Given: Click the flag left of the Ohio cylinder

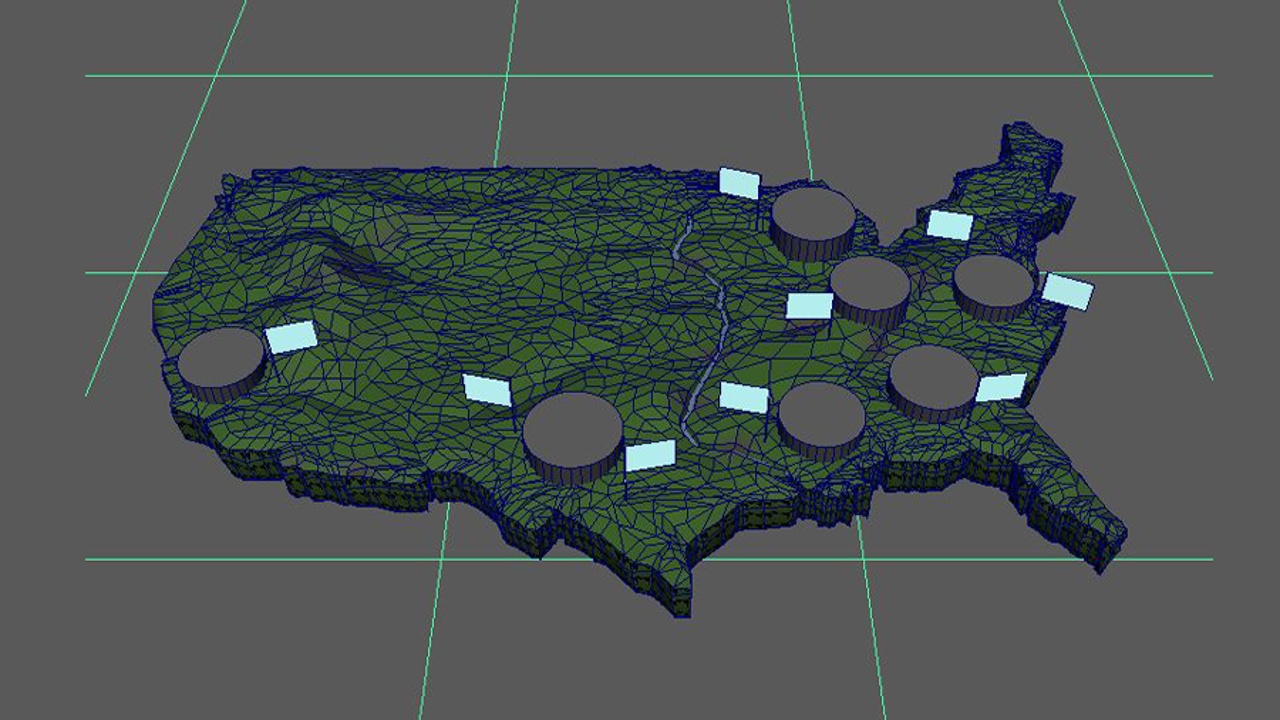Looking at the screenshot, I should [x=809, y=305].
